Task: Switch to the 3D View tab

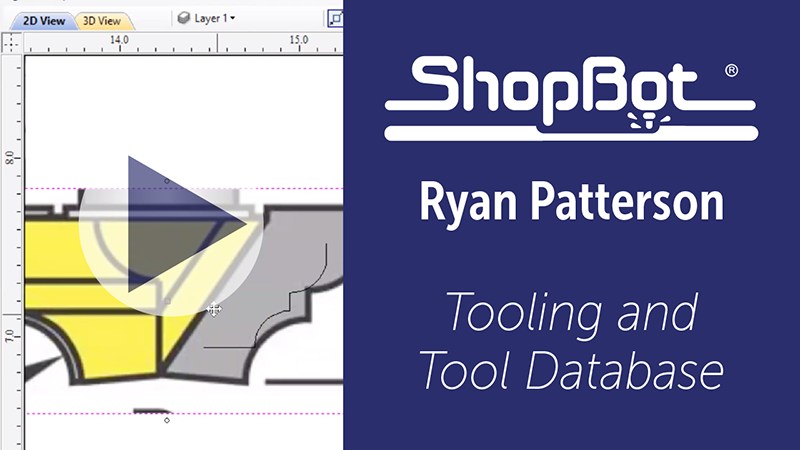Action: tap(102, 21)
